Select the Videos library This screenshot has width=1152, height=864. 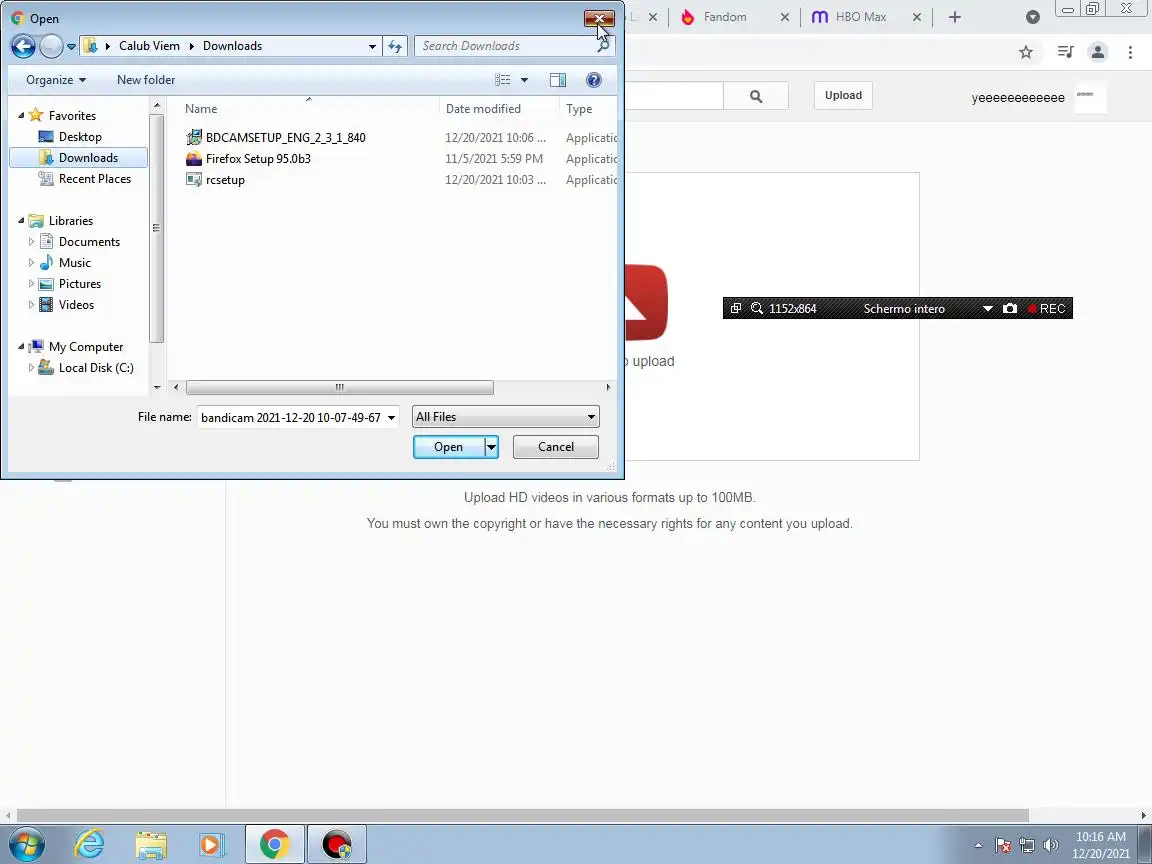76,304
